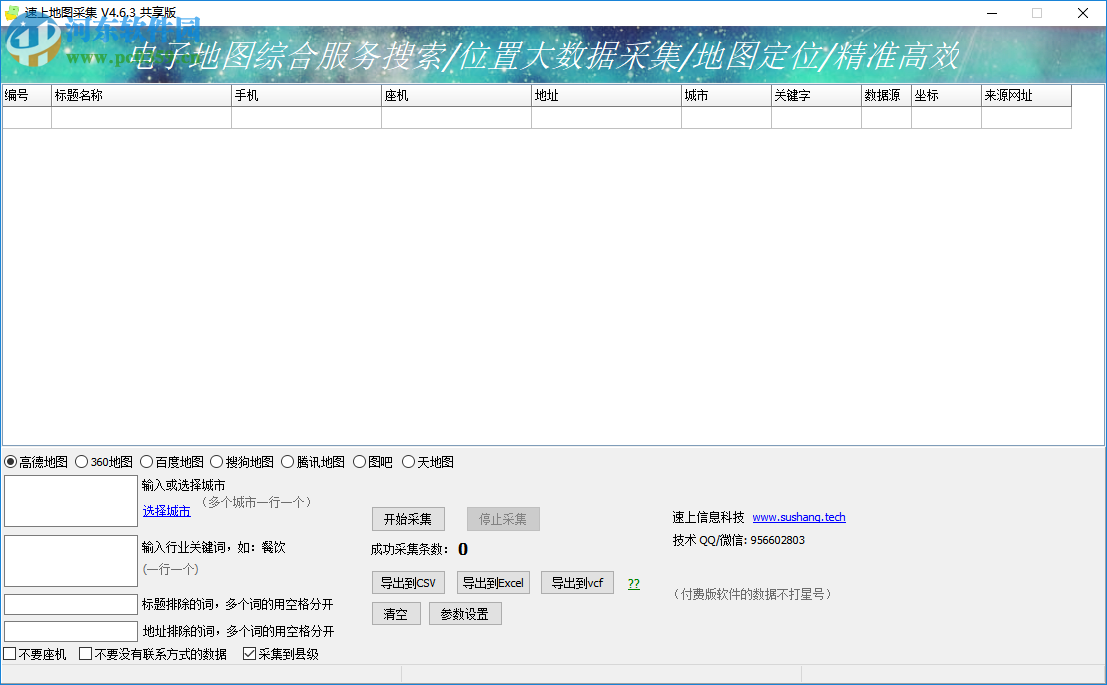Screen dimensions: 1107x685
Task: Enable the 不要座机 checkbox
Action: (x=8, y=654)
